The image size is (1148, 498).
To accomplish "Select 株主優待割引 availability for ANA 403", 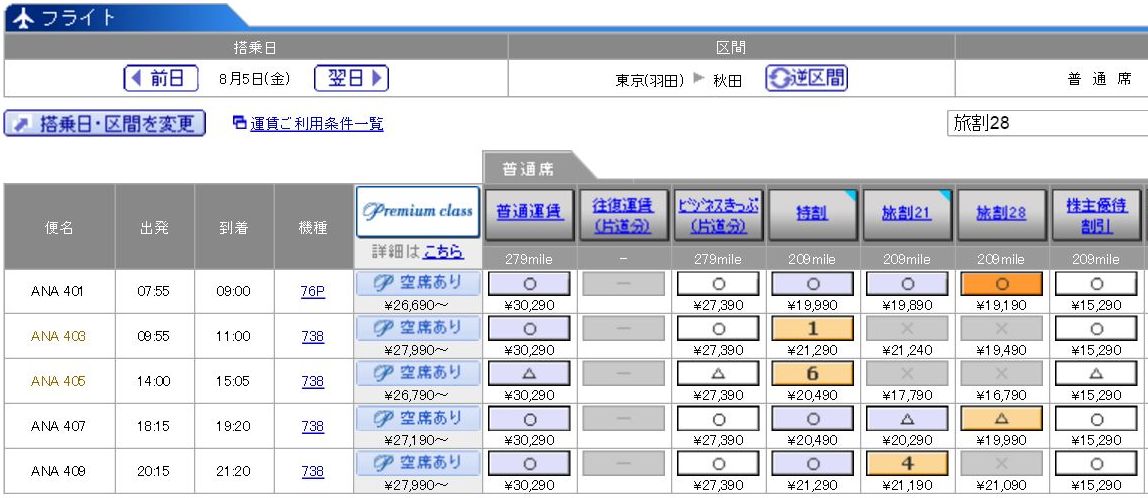I will click(x=1096, y=329).
